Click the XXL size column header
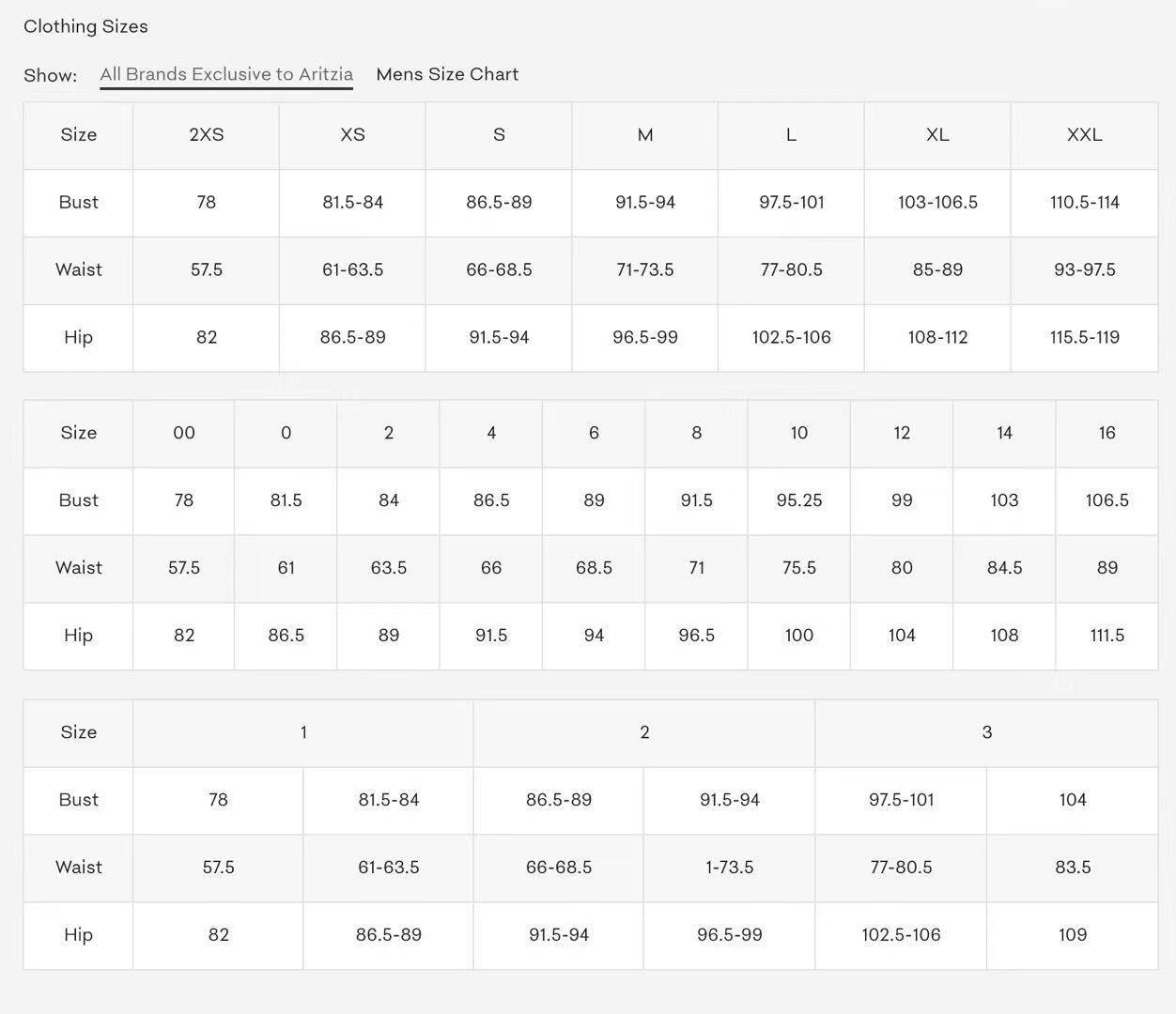1176x1014 pixels. (x=1084, y=134)
